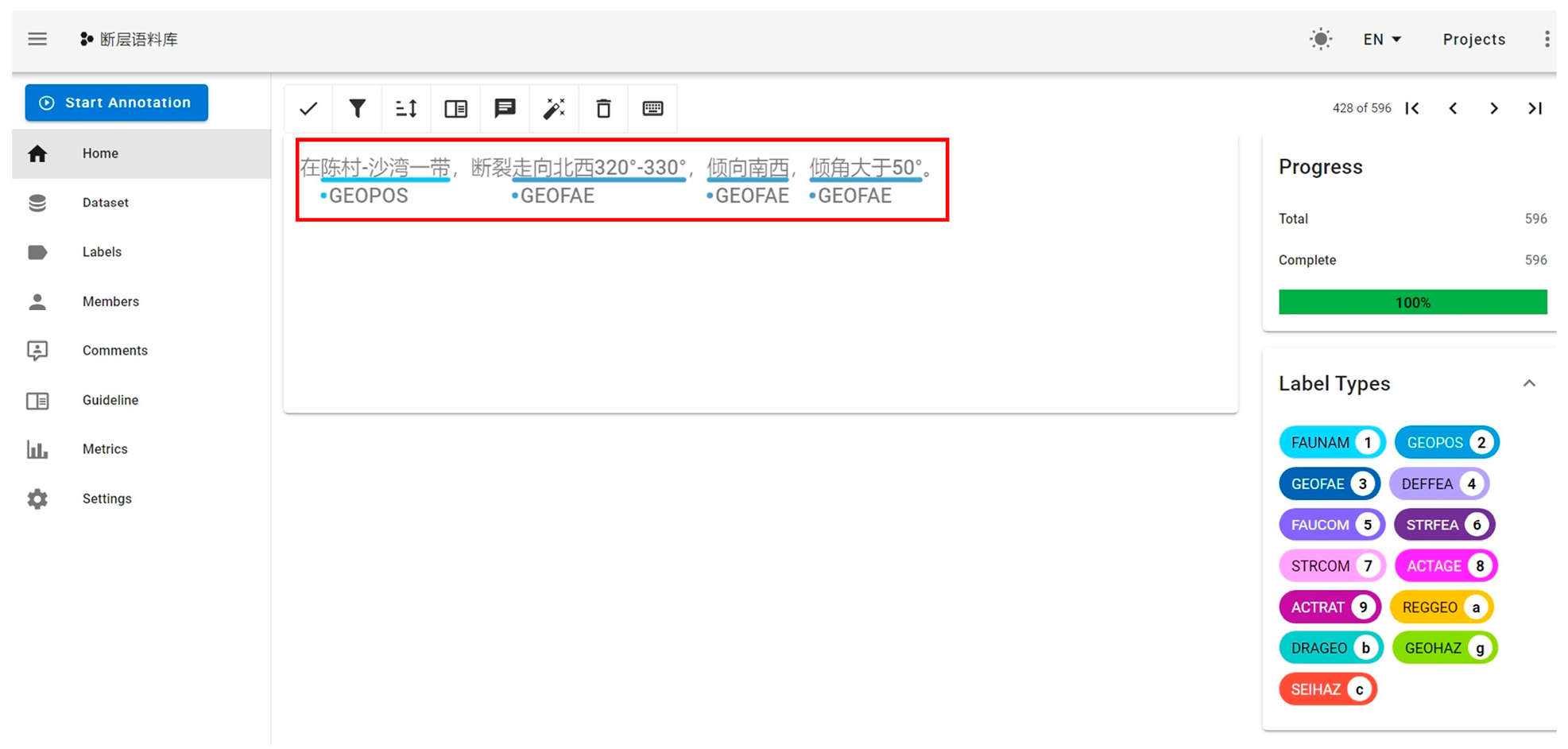Open the guideline book icon in toolbar
1568x749 pixels.
(x=455, y=108)
